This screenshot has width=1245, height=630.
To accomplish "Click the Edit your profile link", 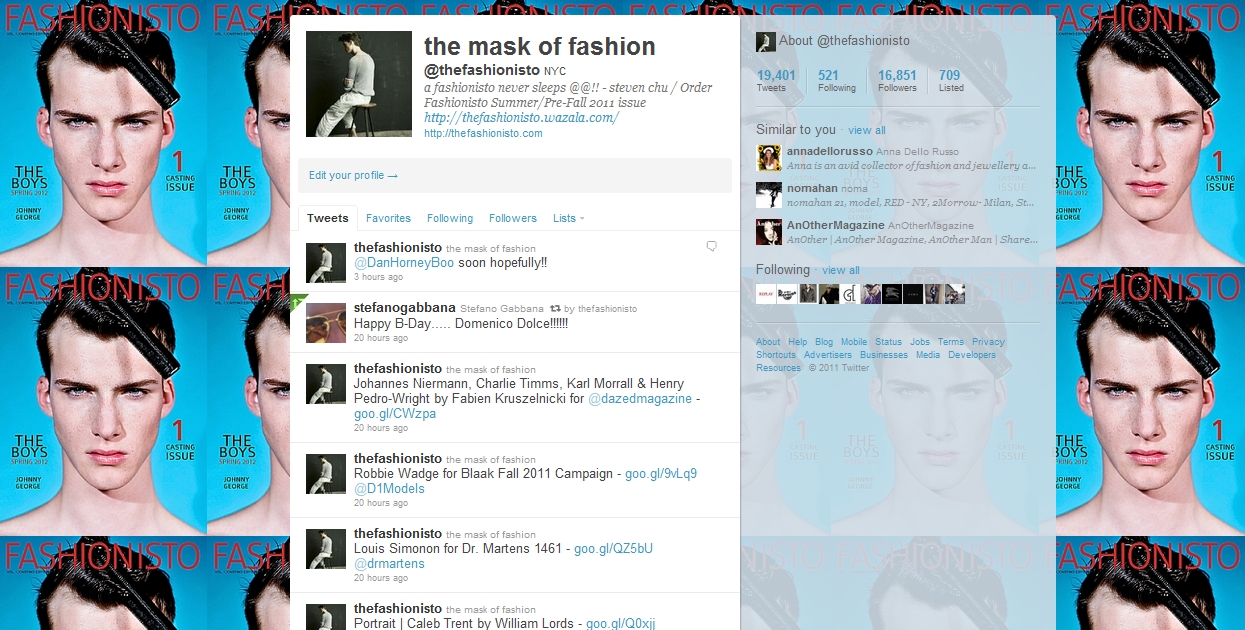I will point(353,175).
